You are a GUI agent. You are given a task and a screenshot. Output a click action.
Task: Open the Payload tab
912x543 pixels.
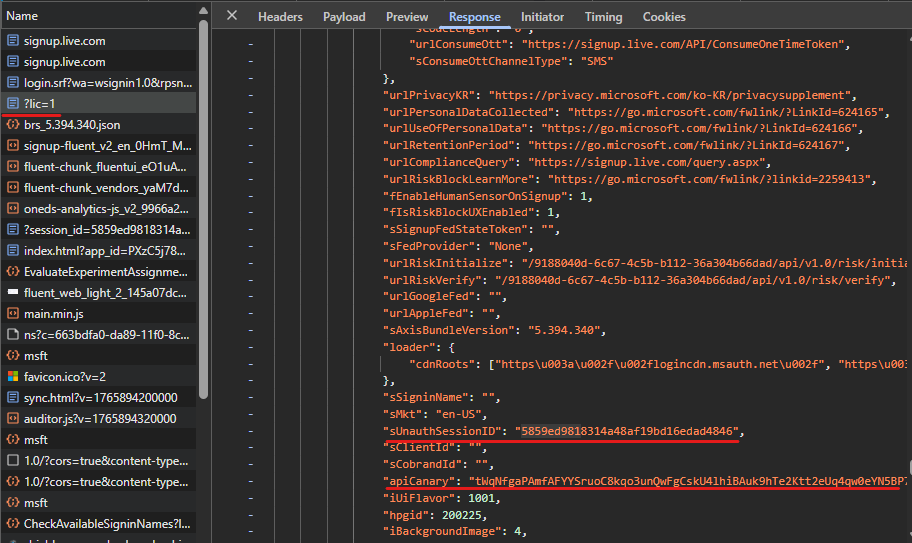pos(344,17)
